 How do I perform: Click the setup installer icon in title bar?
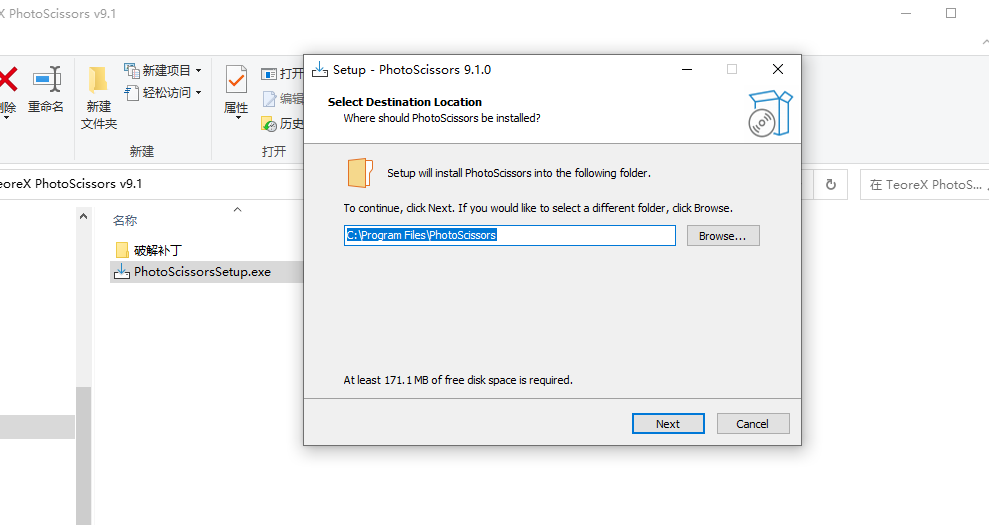tap(320, 69)
